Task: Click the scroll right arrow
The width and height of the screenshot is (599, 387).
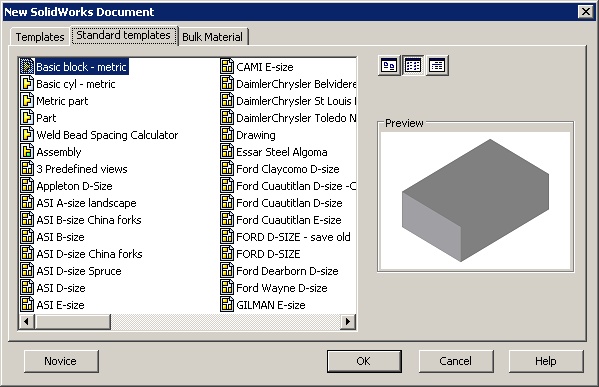Action: pyautogui.click(x=348, y=321)
